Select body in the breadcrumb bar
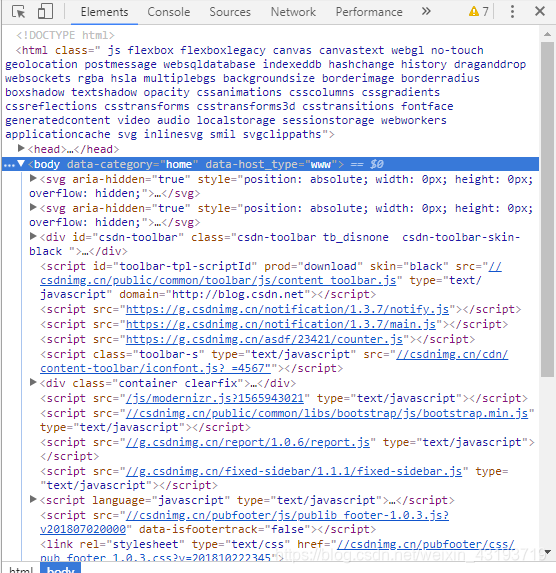The height and width of the screenshot is (573, 556). tap(60, 569)
